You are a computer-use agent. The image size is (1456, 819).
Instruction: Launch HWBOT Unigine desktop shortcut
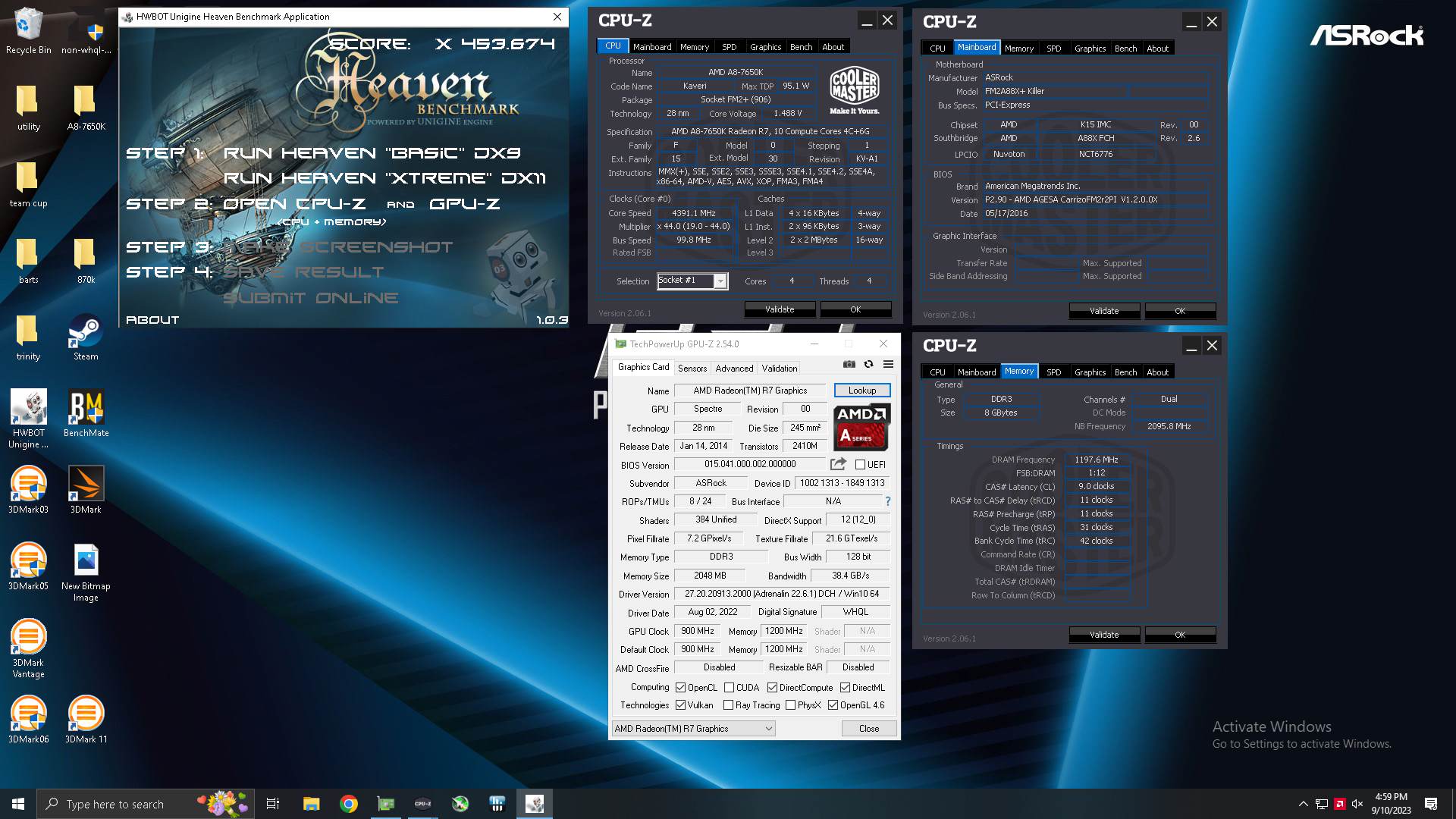pyautogui.click(x=29, y=418)
